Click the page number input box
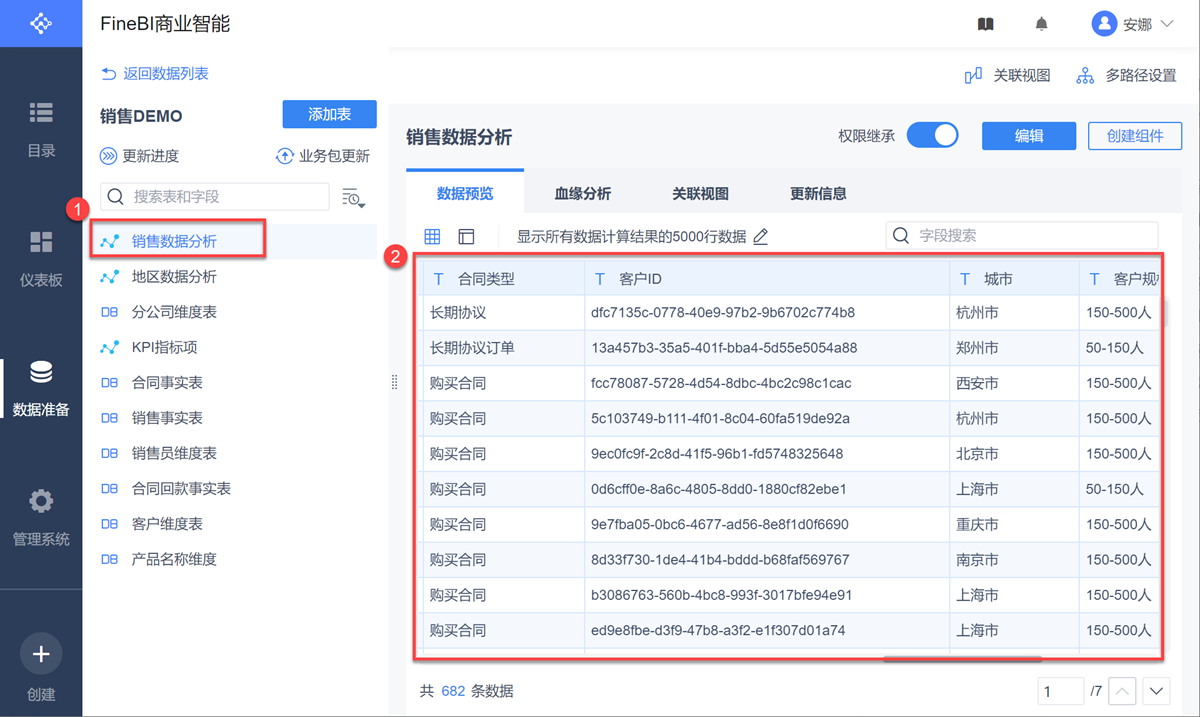Screen dimensions: 1200x717 click(1060, 691)
